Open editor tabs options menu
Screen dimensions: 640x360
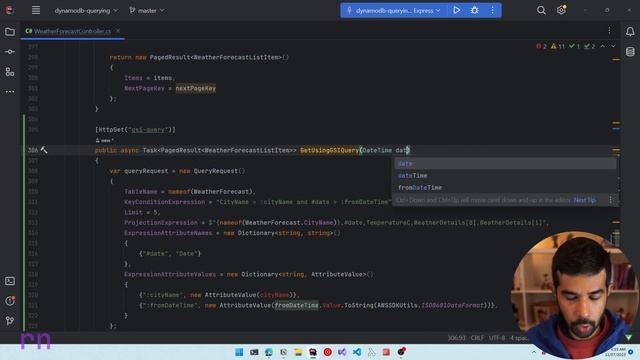tap(609, 31)
